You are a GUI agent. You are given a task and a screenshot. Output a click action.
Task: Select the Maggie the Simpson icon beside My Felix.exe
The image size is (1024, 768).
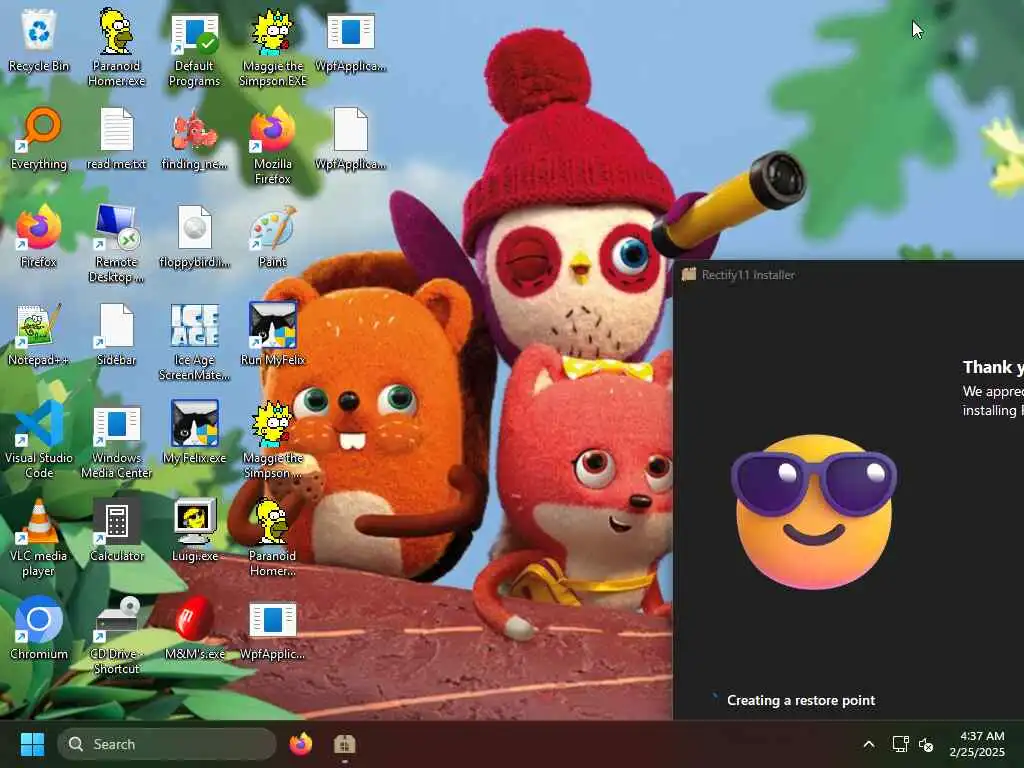[272, 440]
